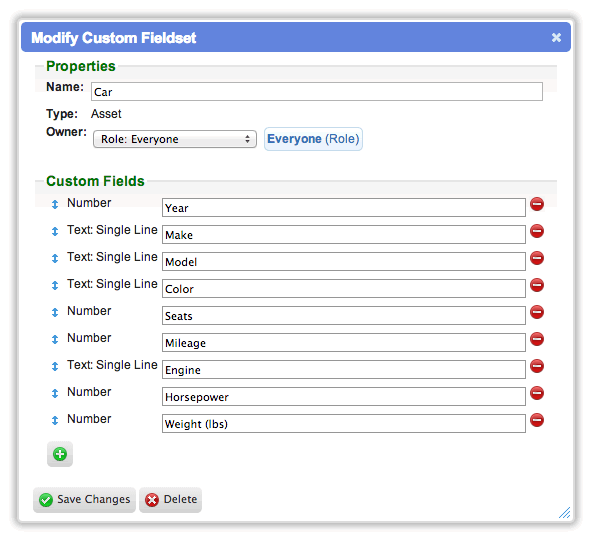Viewport: 590px width, 540px height.
Task: Delete the Color field row
Action: (537, 285)
